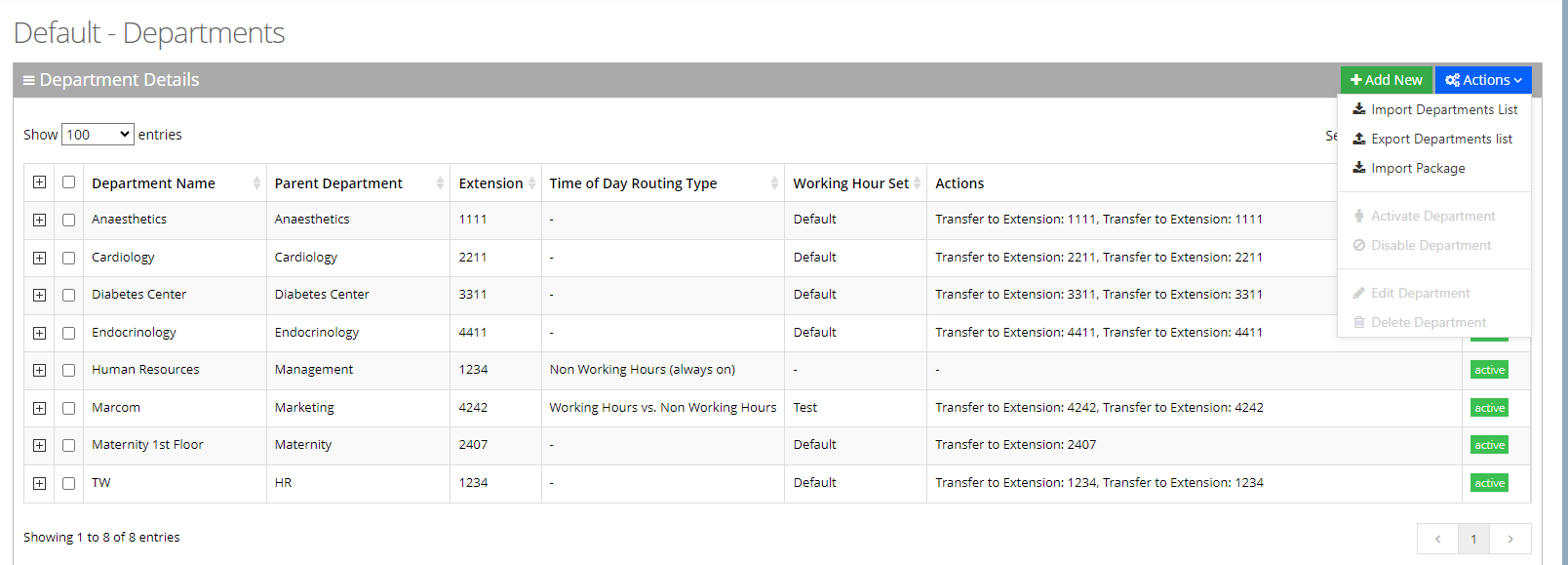Toggle the select-all checkbox in header
This screenshot has height=565, width=1568.
tap(68, 182)
